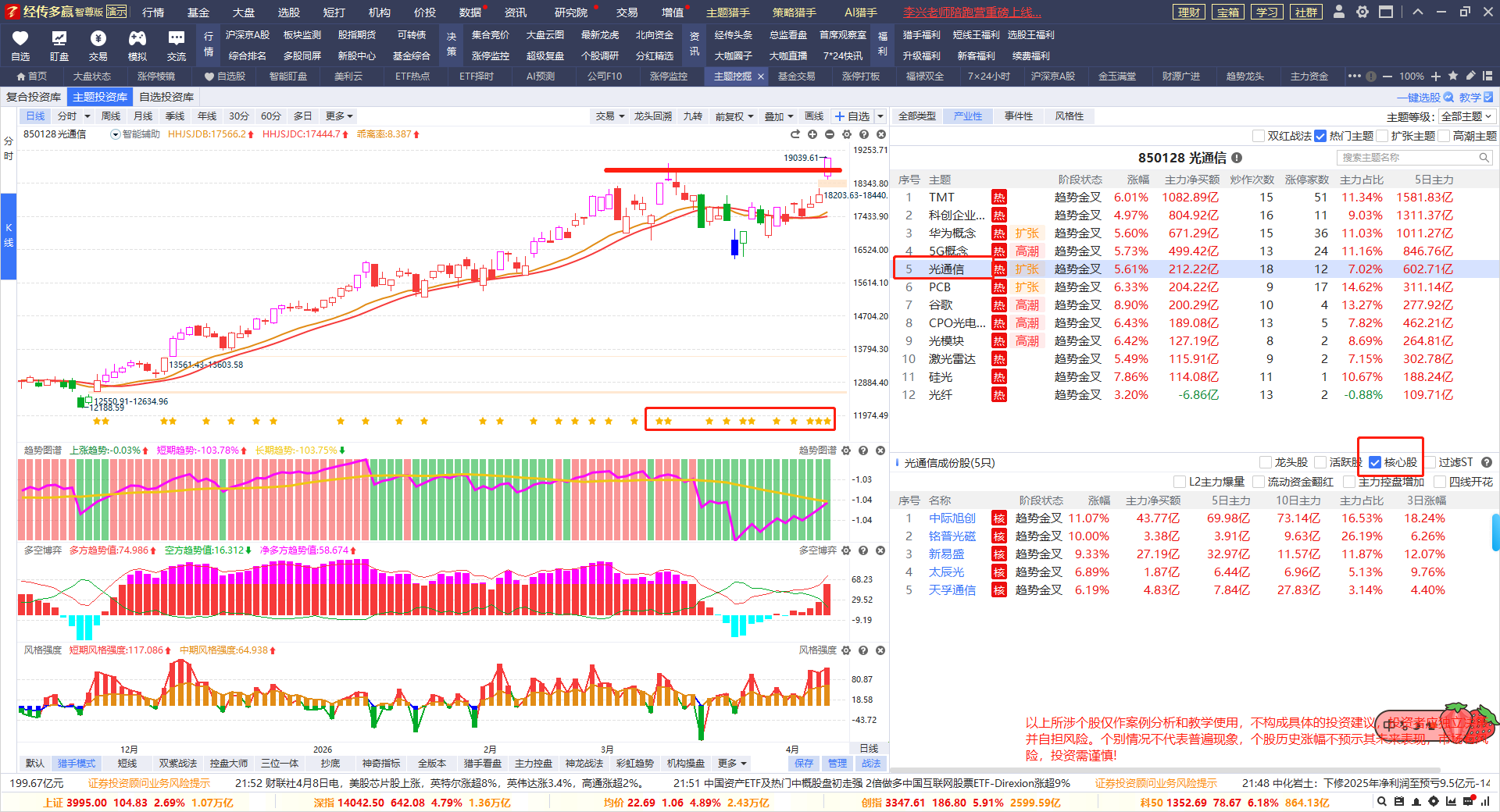This screenshot has height=812, width=1500.
Task: Click the star favorite icon in tab bar
Action: tap(1453, 76)
